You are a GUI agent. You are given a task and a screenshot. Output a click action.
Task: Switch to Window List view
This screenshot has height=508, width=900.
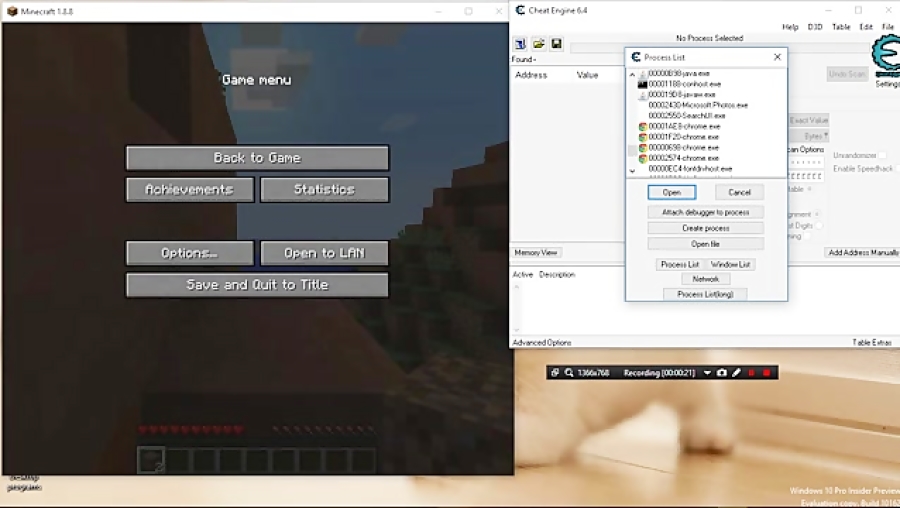coord(730,264)
